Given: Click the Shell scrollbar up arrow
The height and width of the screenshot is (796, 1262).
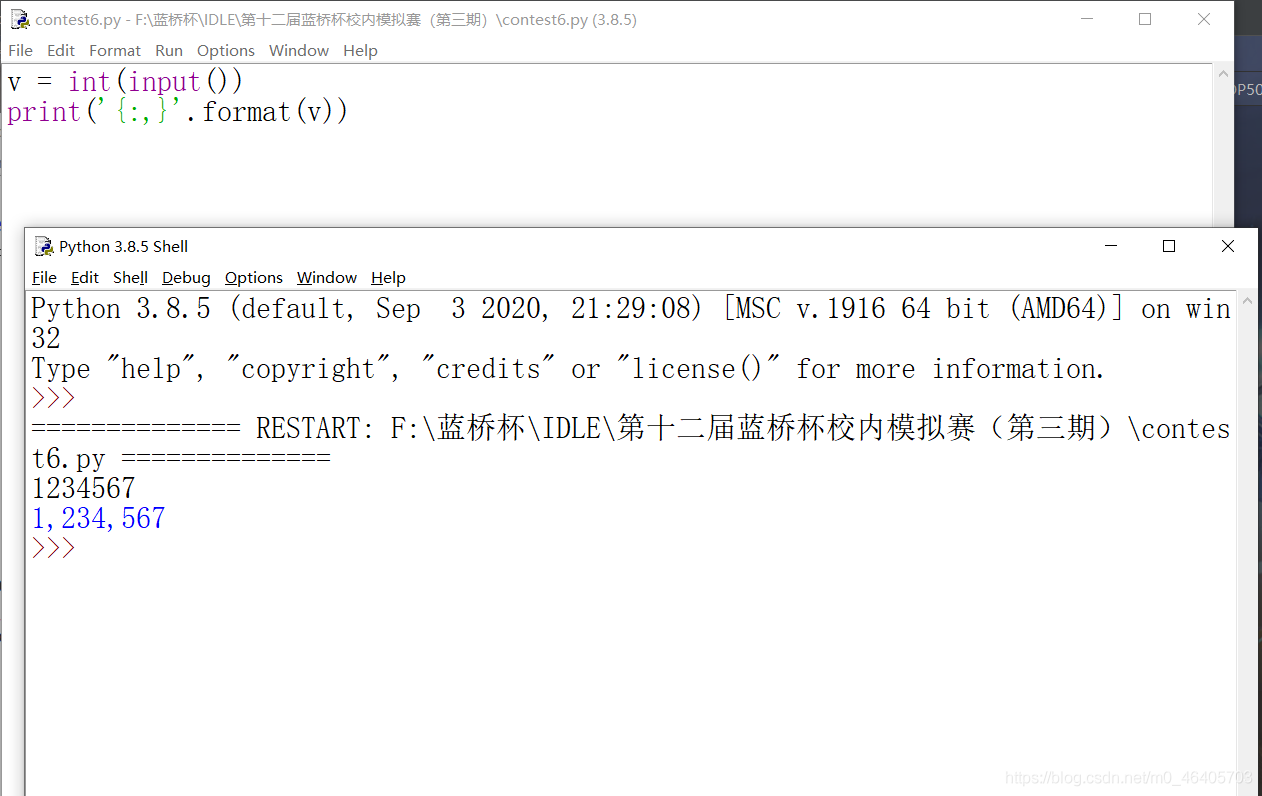Looking at the screenshot, I should click(x=1246, y=300).
